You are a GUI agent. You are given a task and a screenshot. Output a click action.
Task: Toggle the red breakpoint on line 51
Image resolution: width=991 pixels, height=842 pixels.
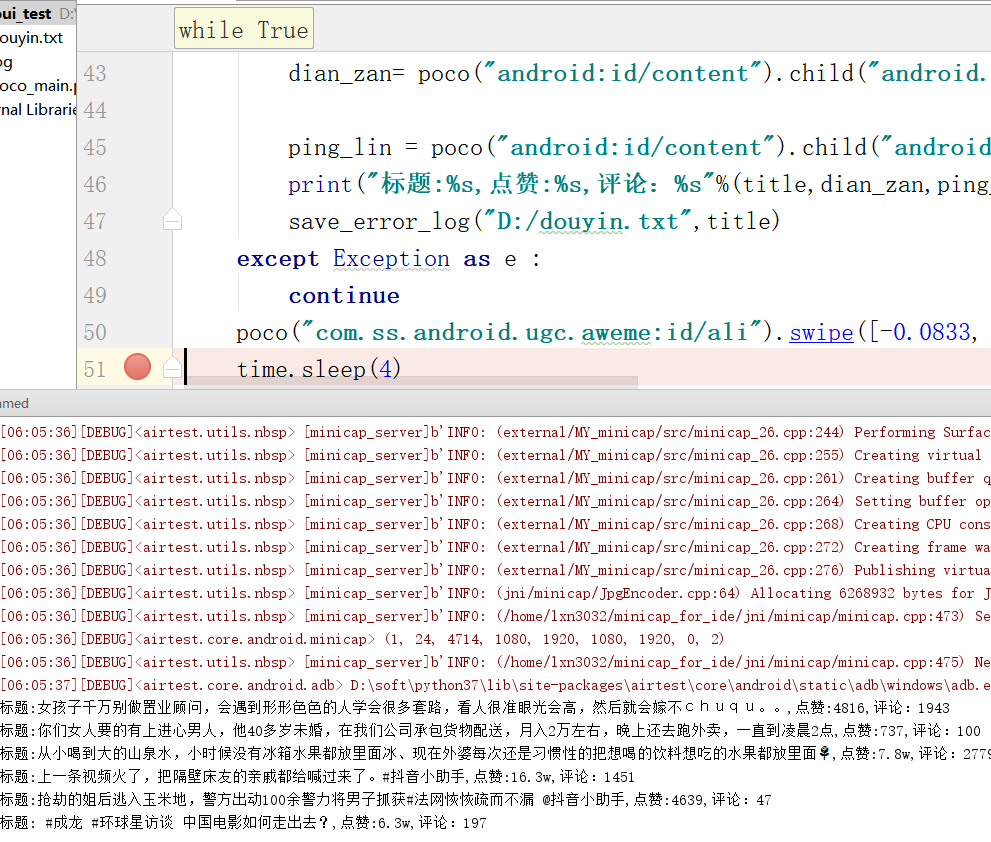tap(137, 367)
